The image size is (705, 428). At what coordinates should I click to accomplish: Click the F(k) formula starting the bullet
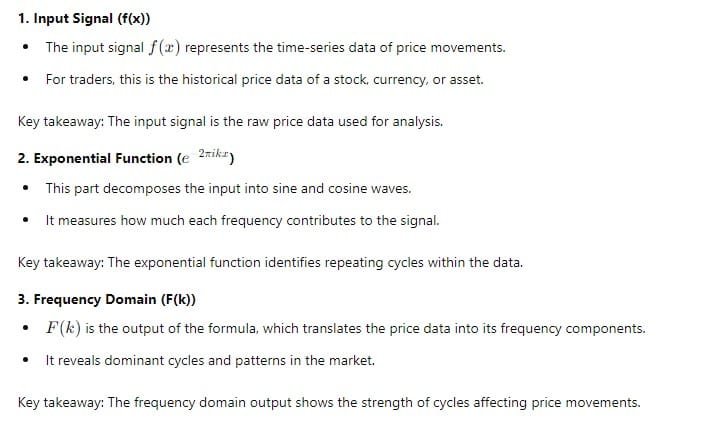[x=62, y=329]
